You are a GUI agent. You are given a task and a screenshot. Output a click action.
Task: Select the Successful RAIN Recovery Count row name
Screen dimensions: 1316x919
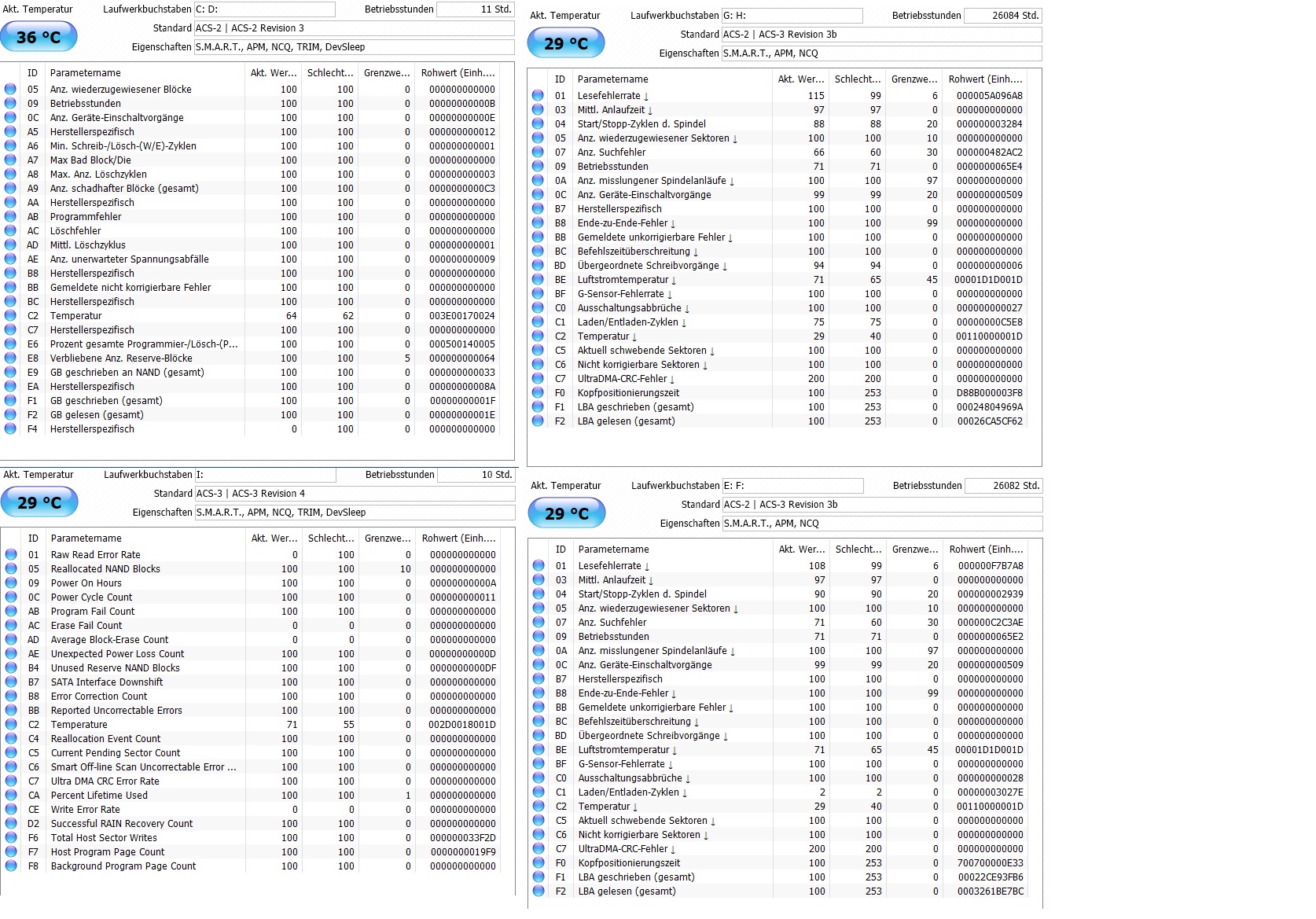(x=122, y=824)
